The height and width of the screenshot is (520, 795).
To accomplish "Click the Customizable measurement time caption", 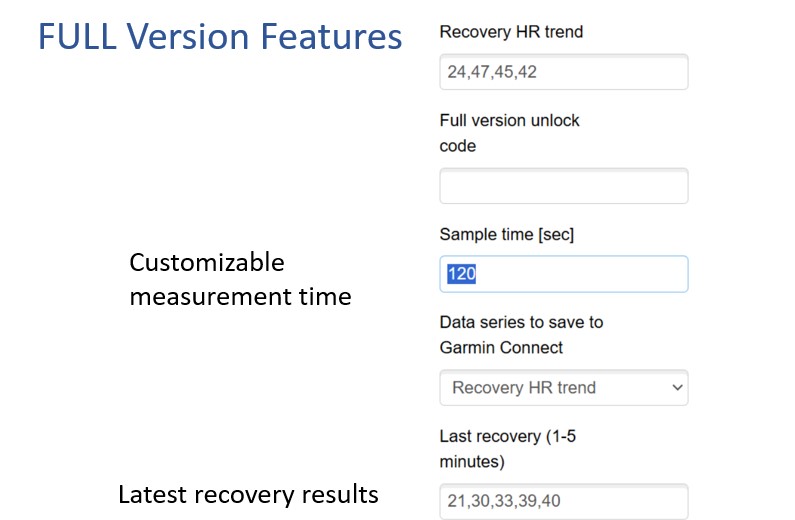I will 240,279.
